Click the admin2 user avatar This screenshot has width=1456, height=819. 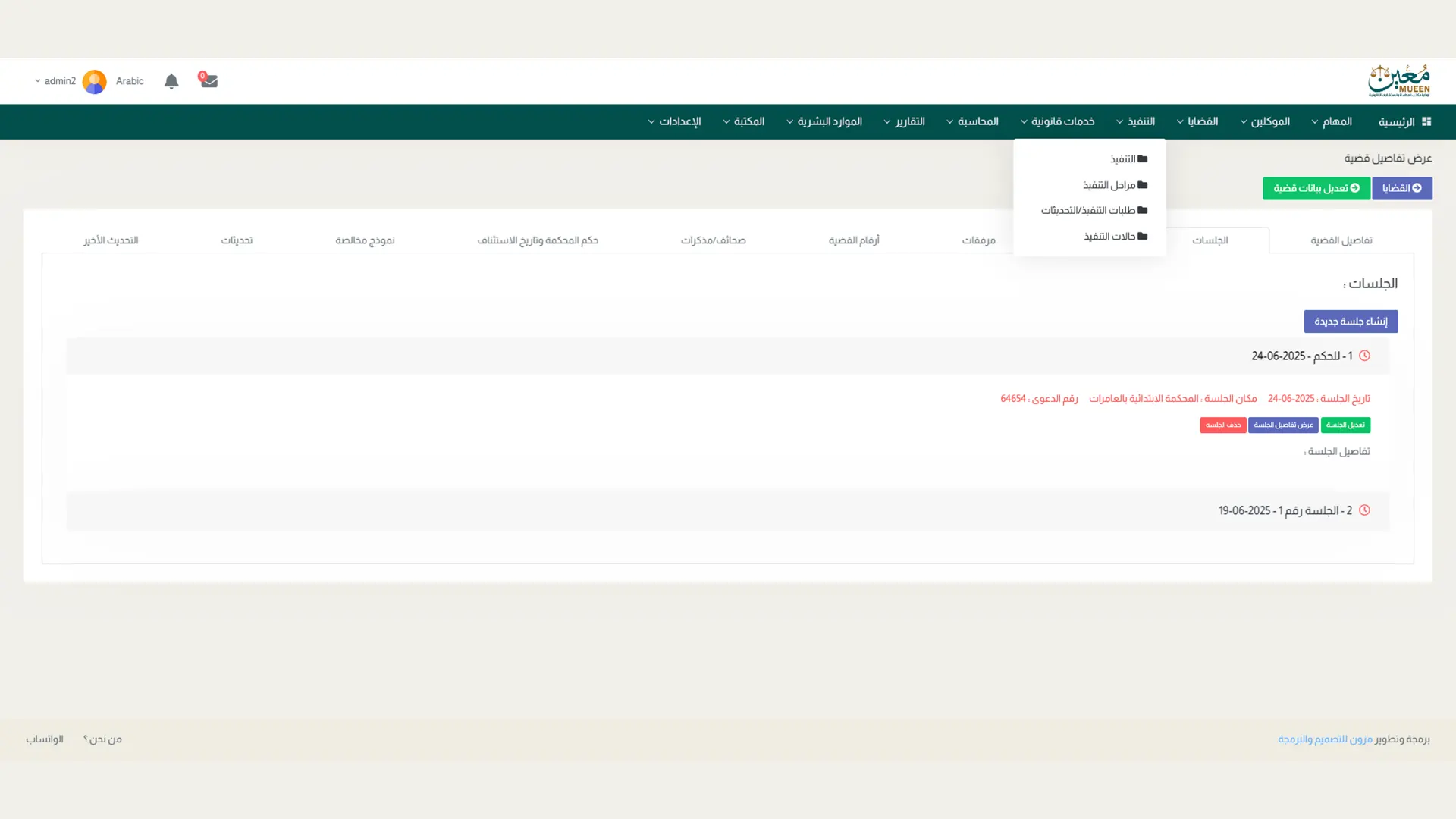[95, 81]
